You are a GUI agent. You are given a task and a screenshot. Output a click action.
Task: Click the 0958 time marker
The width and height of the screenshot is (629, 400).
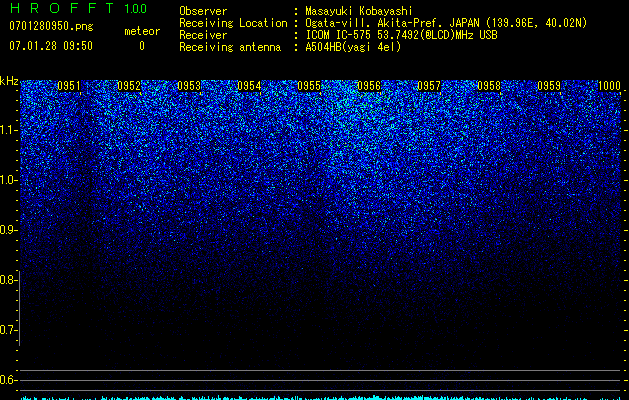489,86
